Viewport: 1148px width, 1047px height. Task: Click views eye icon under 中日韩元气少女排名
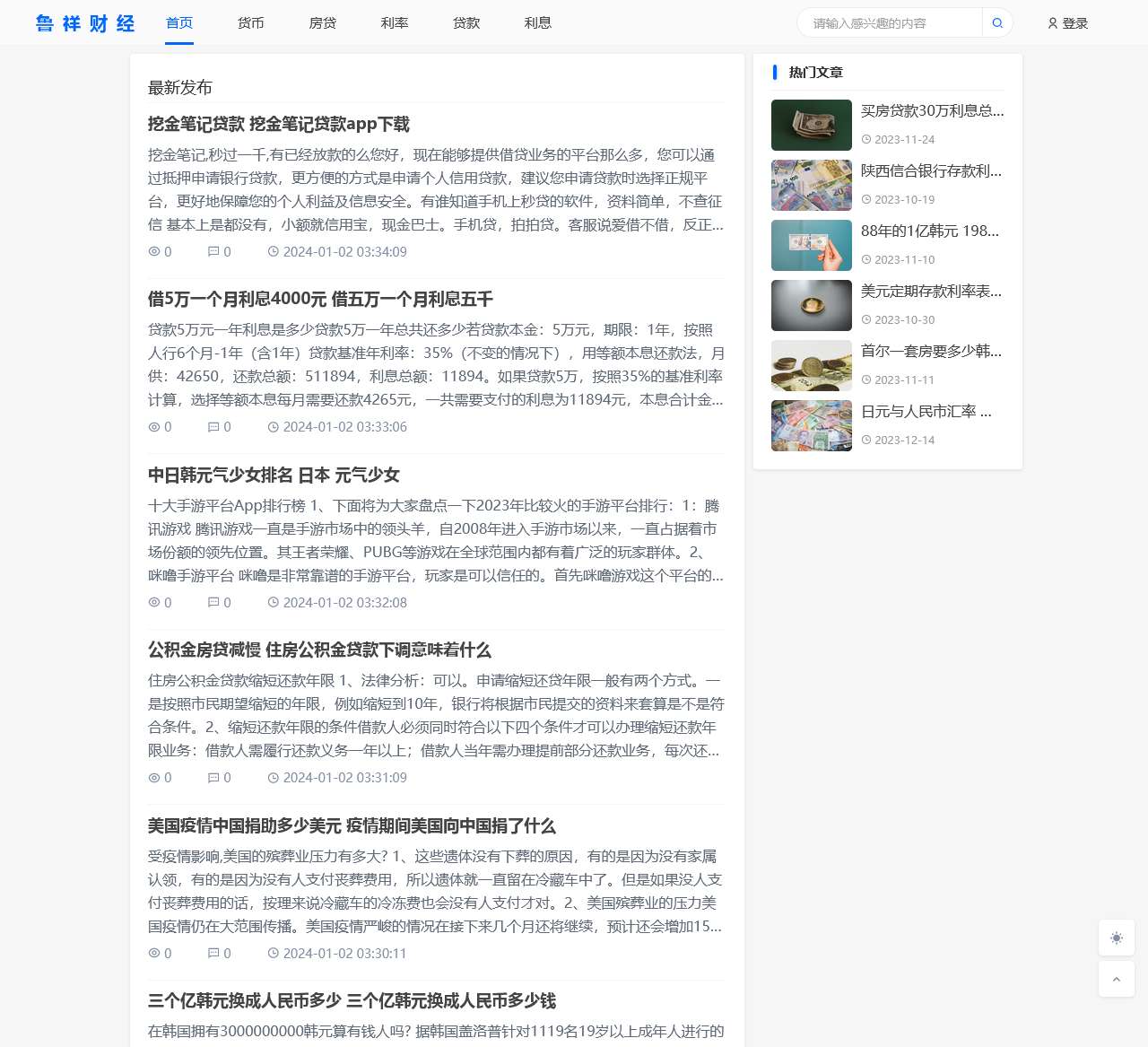[x=154, y=603]
